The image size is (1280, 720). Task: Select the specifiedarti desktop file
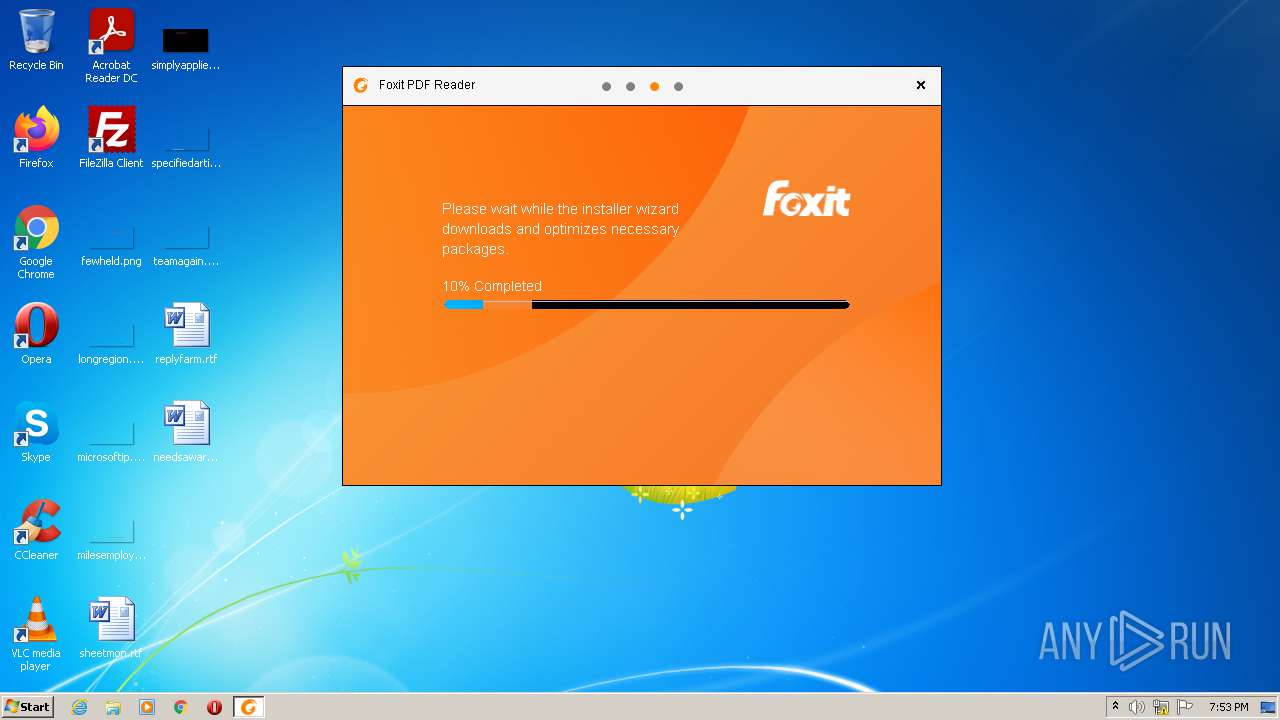pos(186,146)
